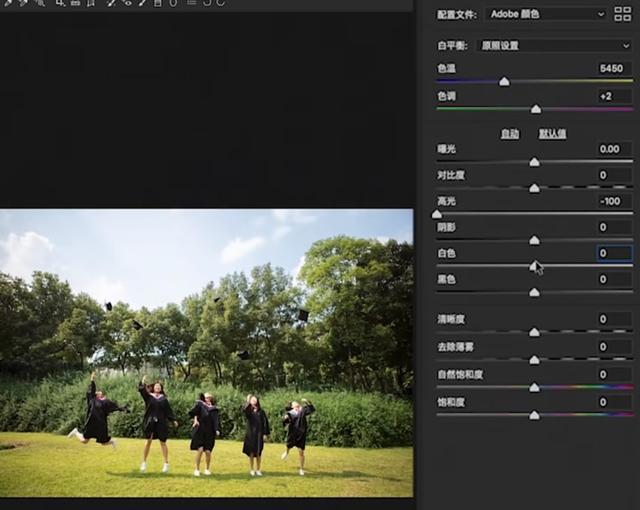640x510 pixels.
Task: Click the 色调 tint value field
Action: [614, 96]
